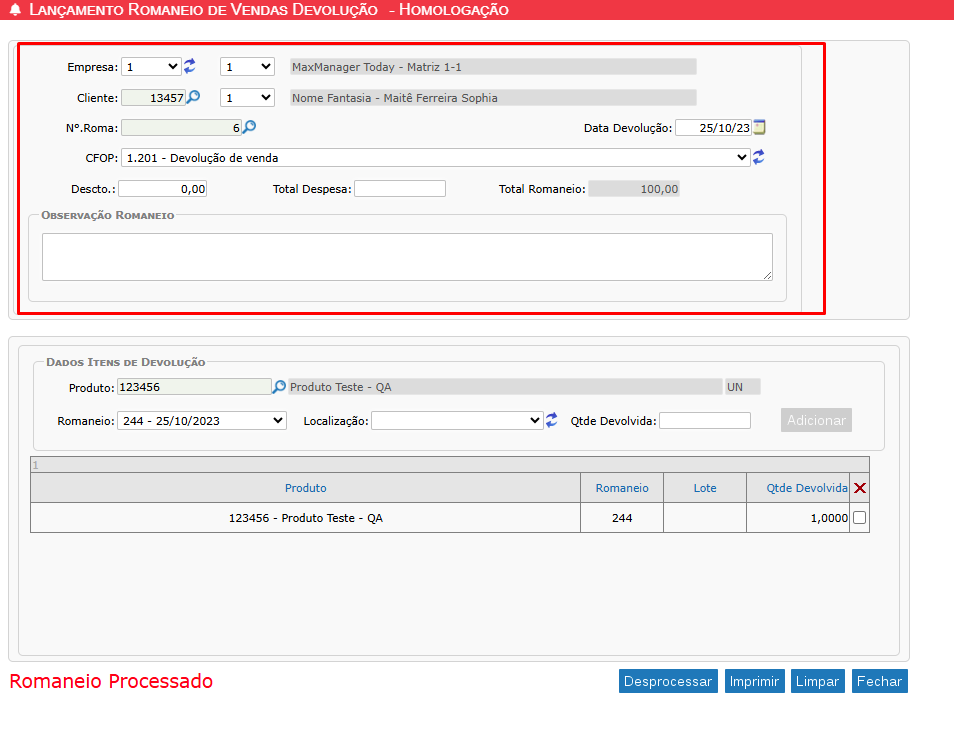Open the Romaneio 244 dropdown

(x=201, y=421)
